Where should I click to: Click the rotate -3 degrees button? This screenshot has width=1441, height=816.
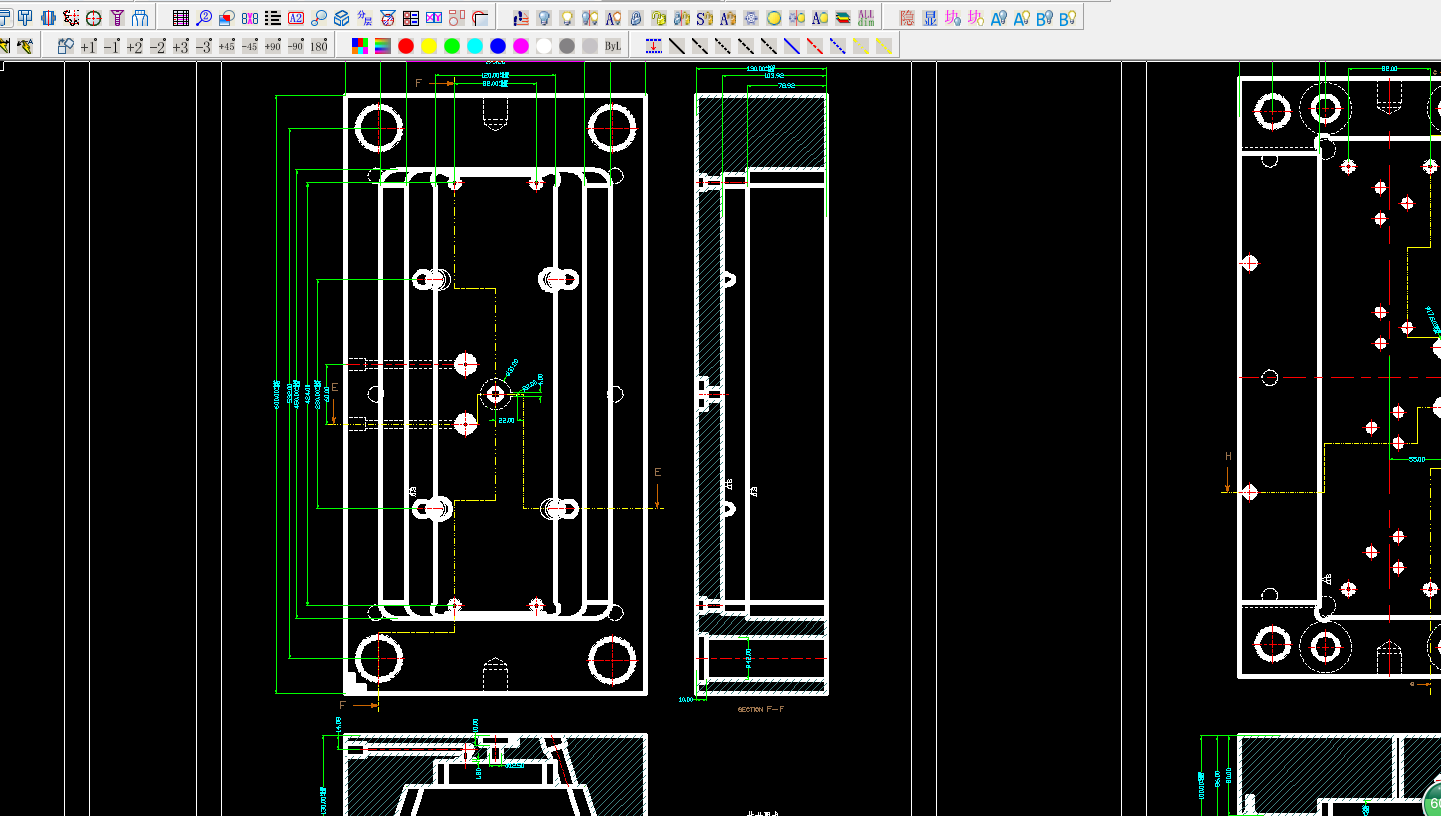coord(203,46)
